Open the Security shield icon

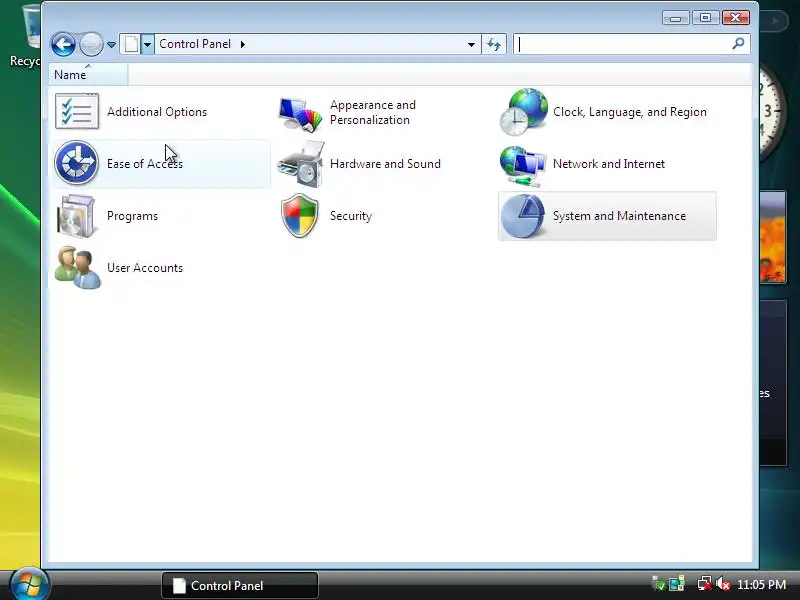(x=299, y=216)
